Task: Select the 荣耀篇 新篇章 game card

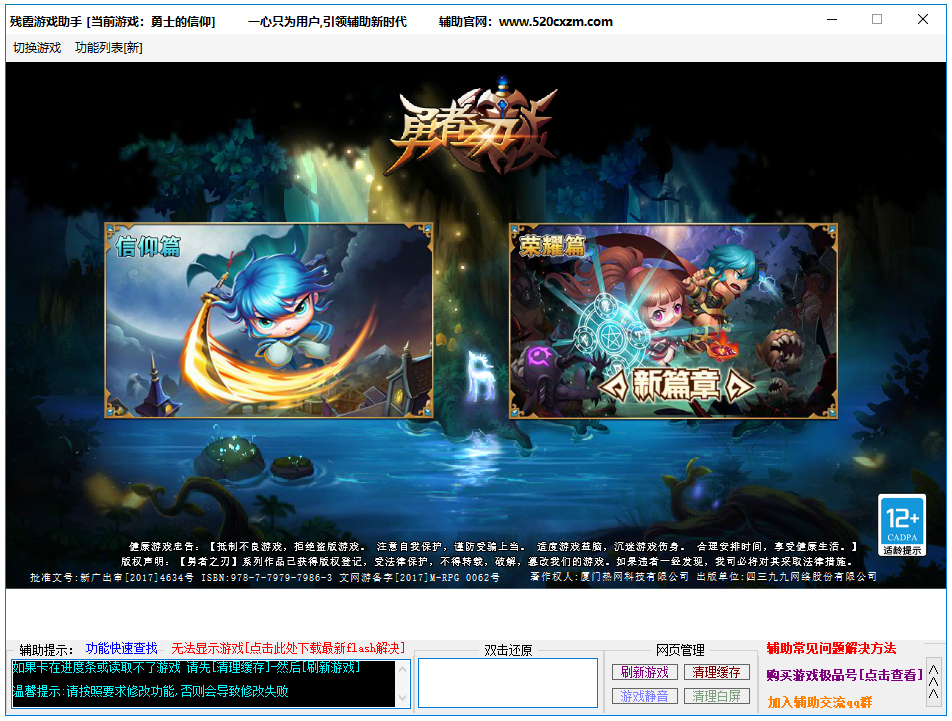Action: pos(673,321)
